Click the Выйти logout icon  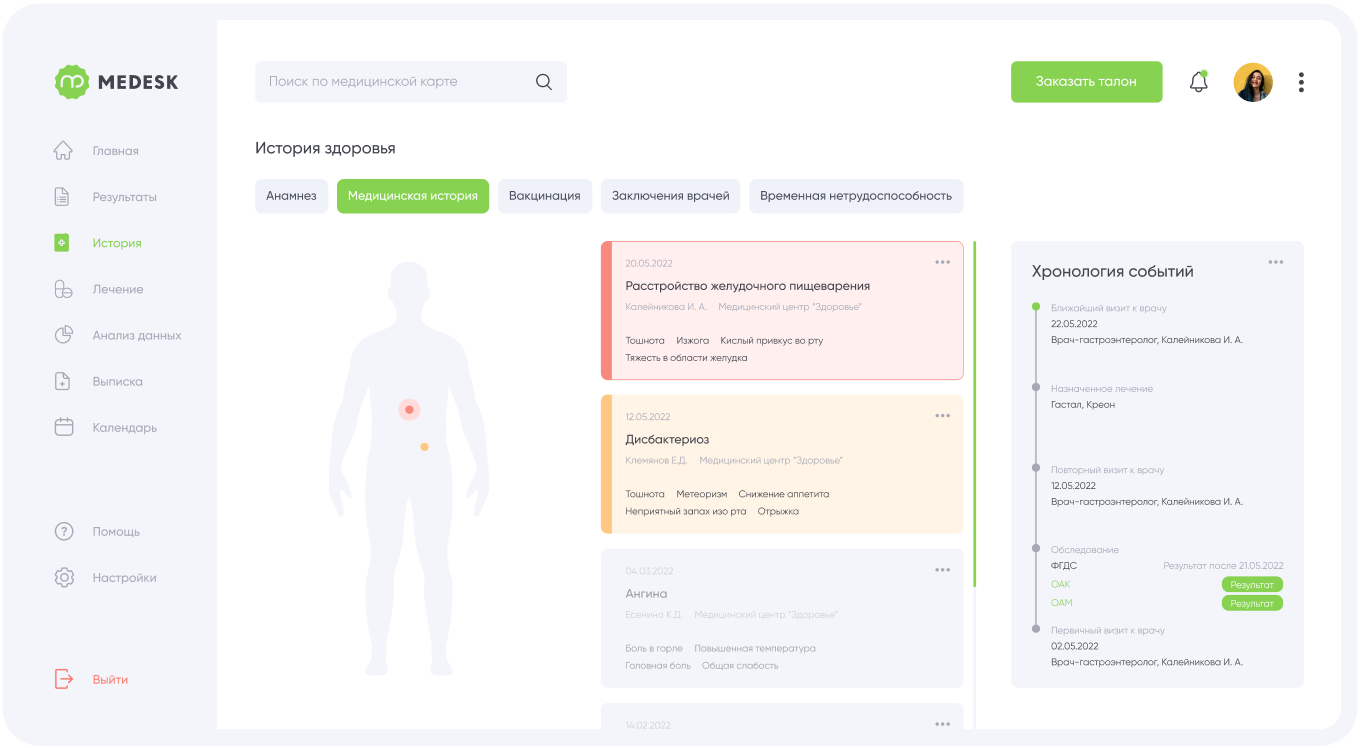[x=63, y=679]
